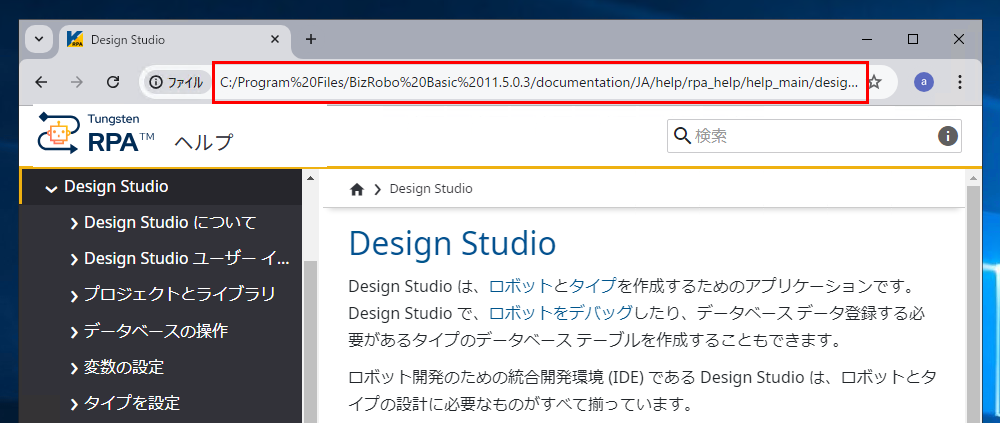This screenshot has height=423, width=1000.
Task: Click Design Studio breadcrumb text
Action: (431, 189)
